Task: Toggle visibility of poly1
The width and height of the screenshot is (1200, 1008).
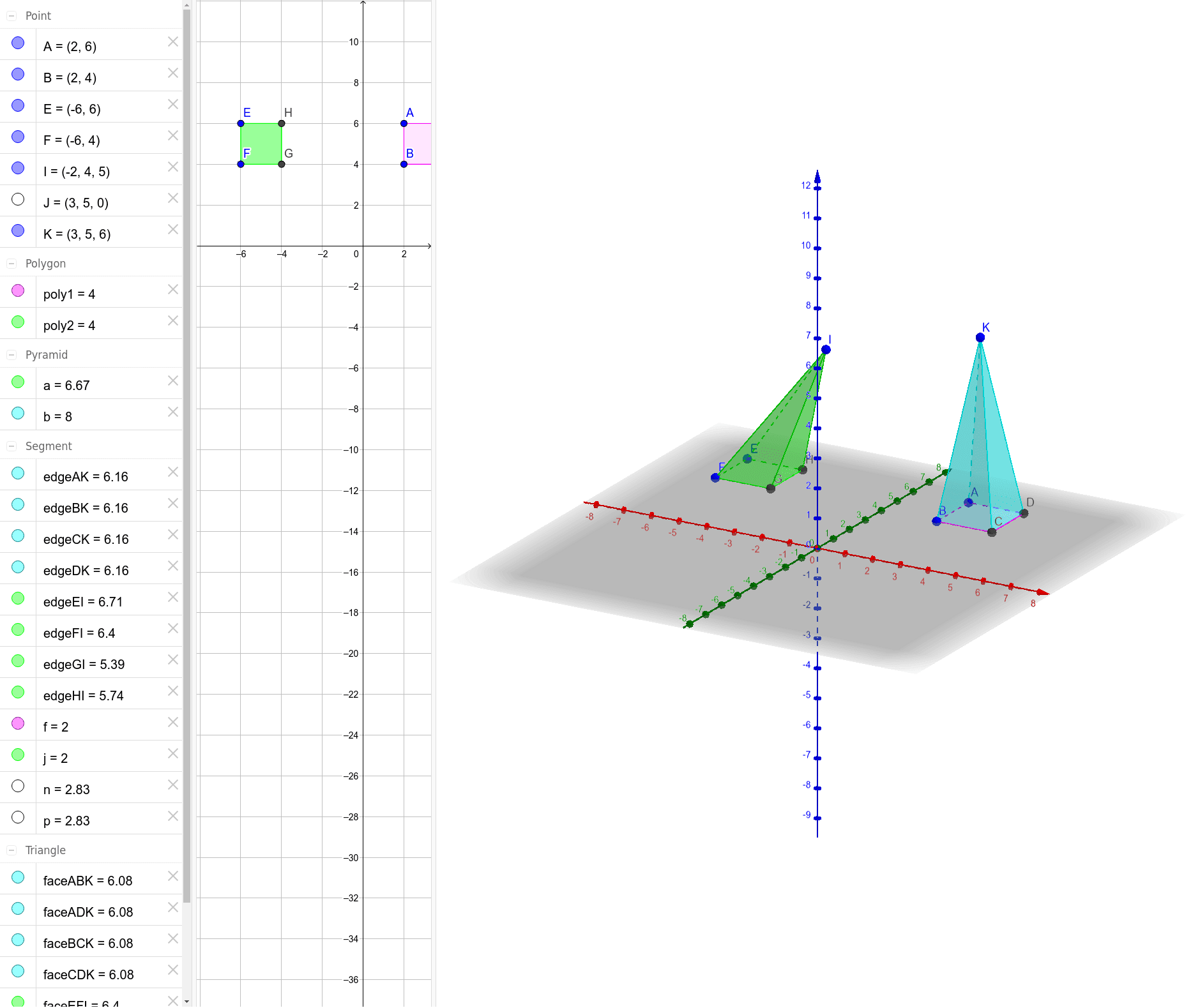Action: click(18, 290)
